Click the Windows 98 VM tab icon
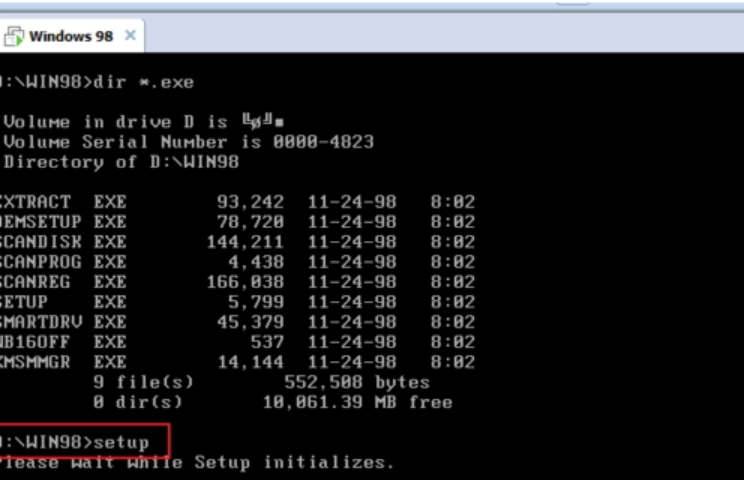Screen dimensions: 744x481 point(14,37)
